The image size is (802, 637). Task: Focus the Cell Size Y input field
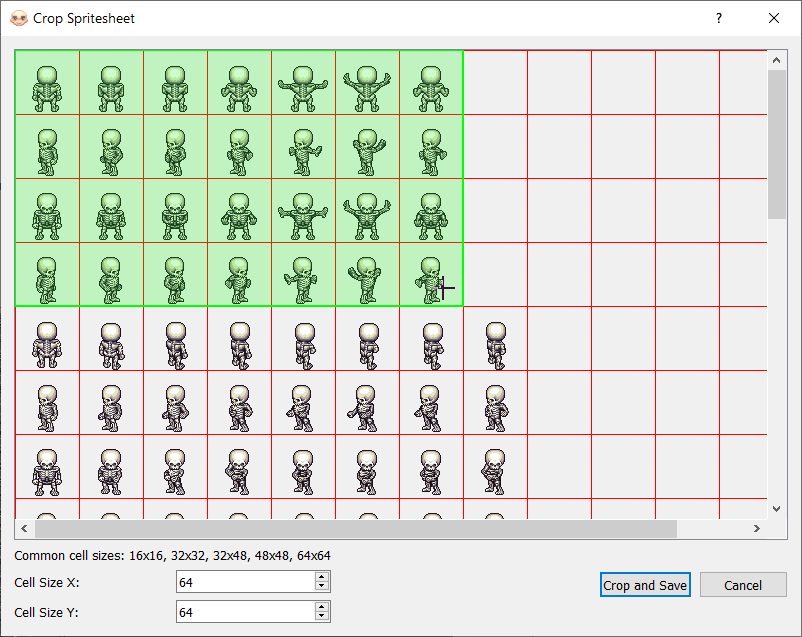pyautogui.click(x=244, y=612)
